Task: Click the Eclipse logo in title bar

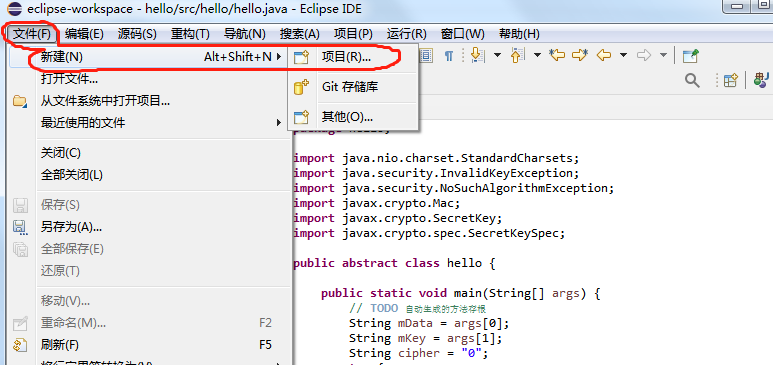Action: (x=15, y=9)
